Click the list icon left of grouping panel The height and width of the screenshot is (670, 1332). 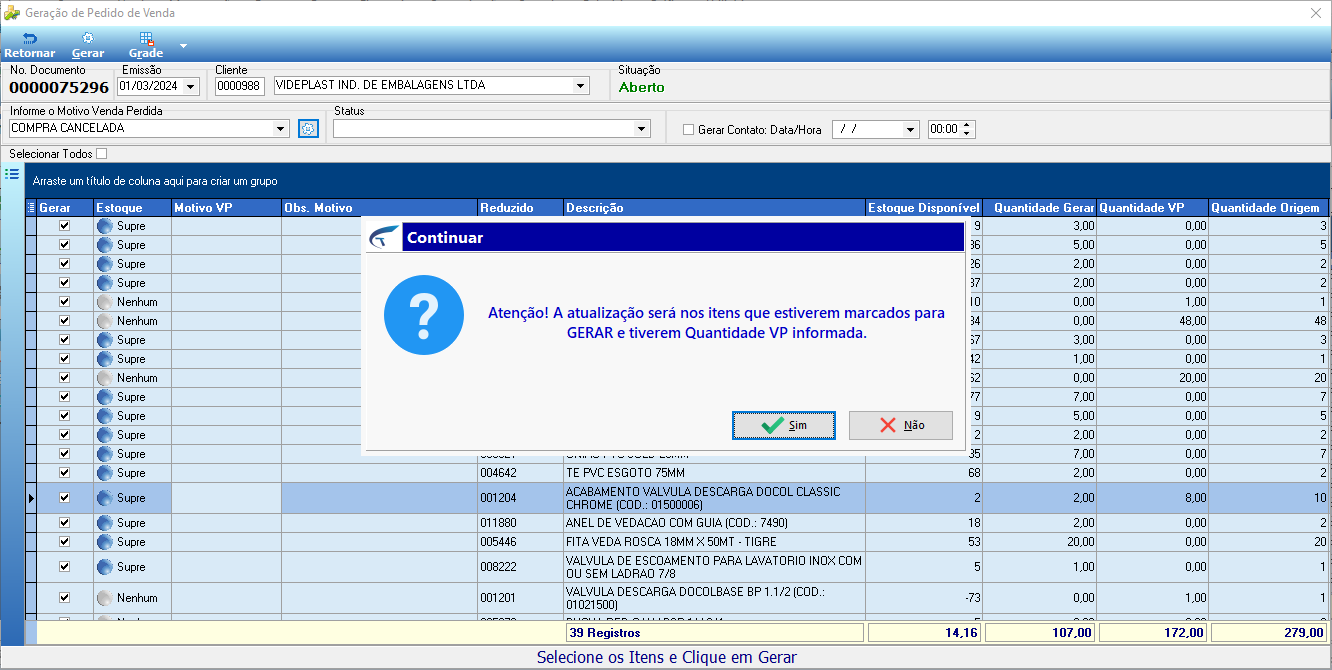12,174
